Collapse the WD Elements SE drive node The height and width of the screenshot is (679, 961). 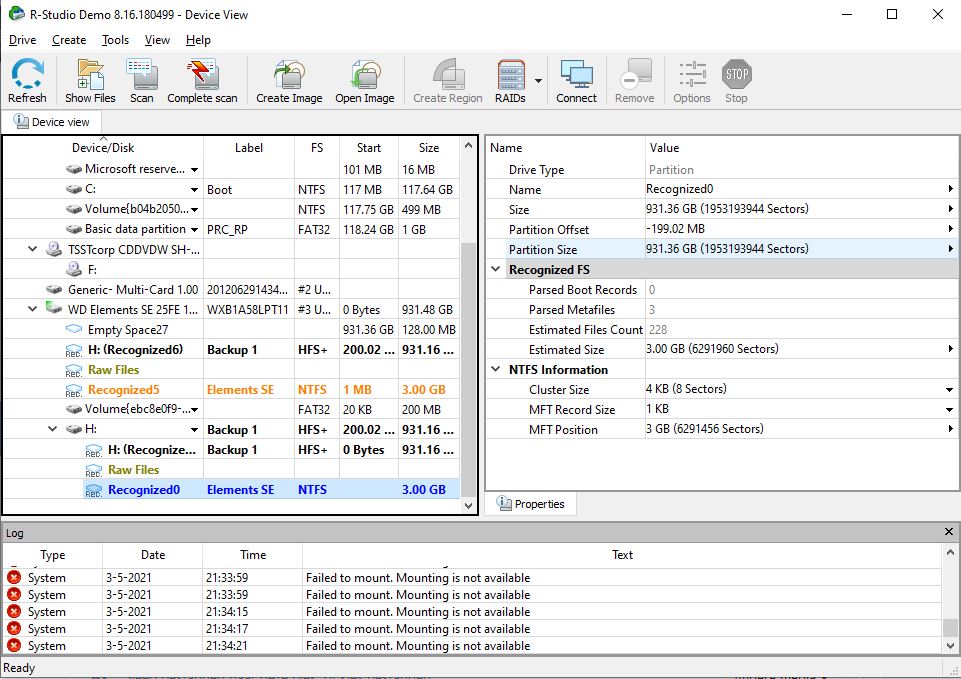coord(33,310)
